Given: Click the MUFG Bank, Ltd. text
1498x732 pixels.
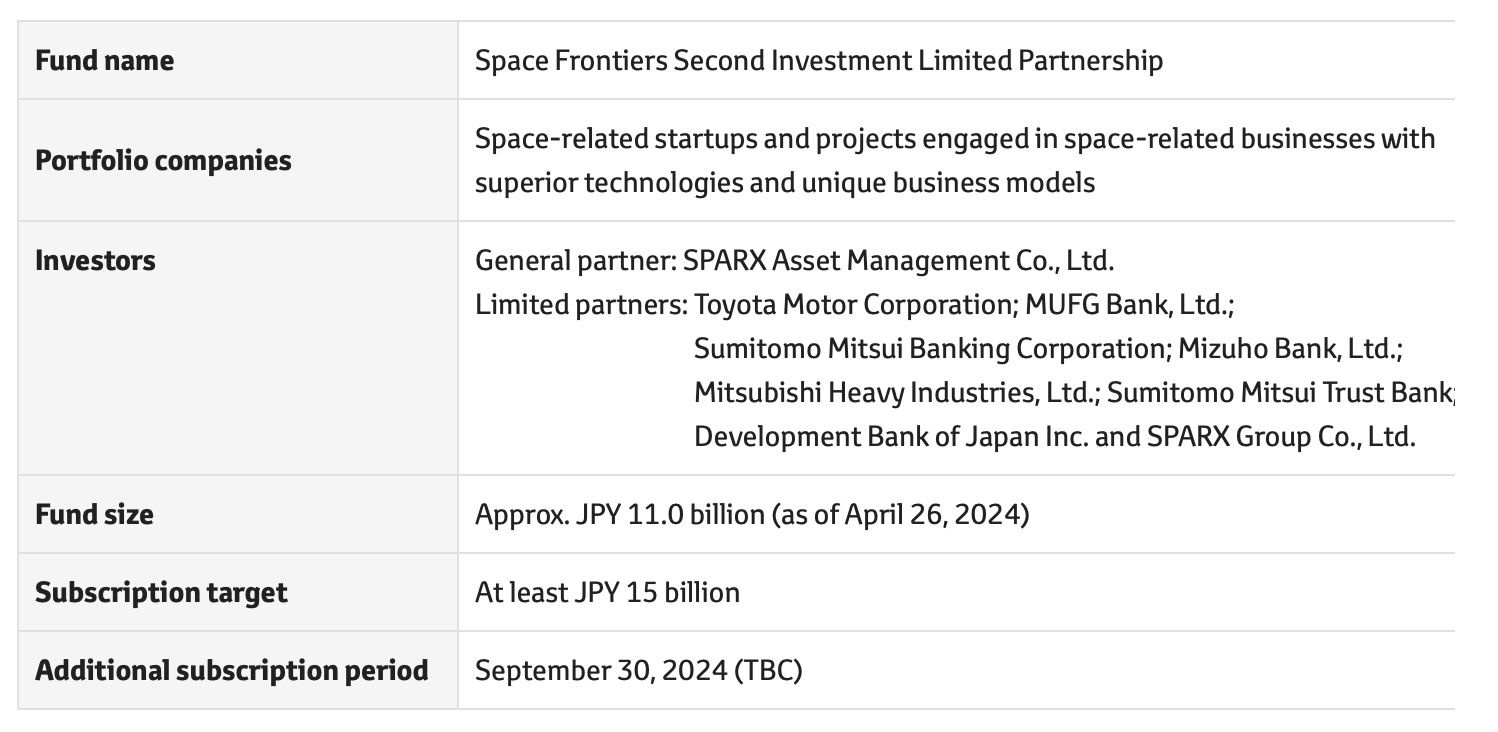Looking at the screenshot, I should [x=1131, y=305].
